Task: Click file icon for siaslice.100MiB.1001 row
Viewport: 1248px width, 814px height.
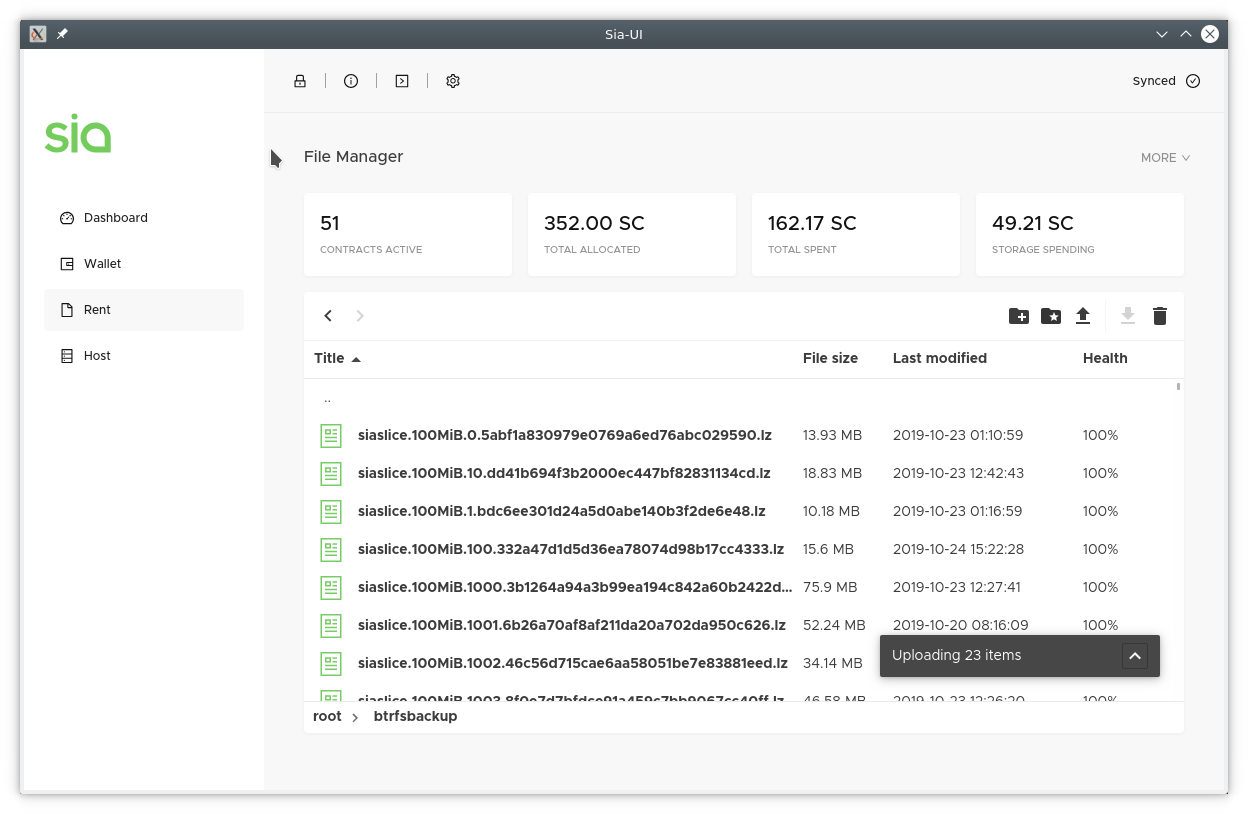Action: coord(331,625)
